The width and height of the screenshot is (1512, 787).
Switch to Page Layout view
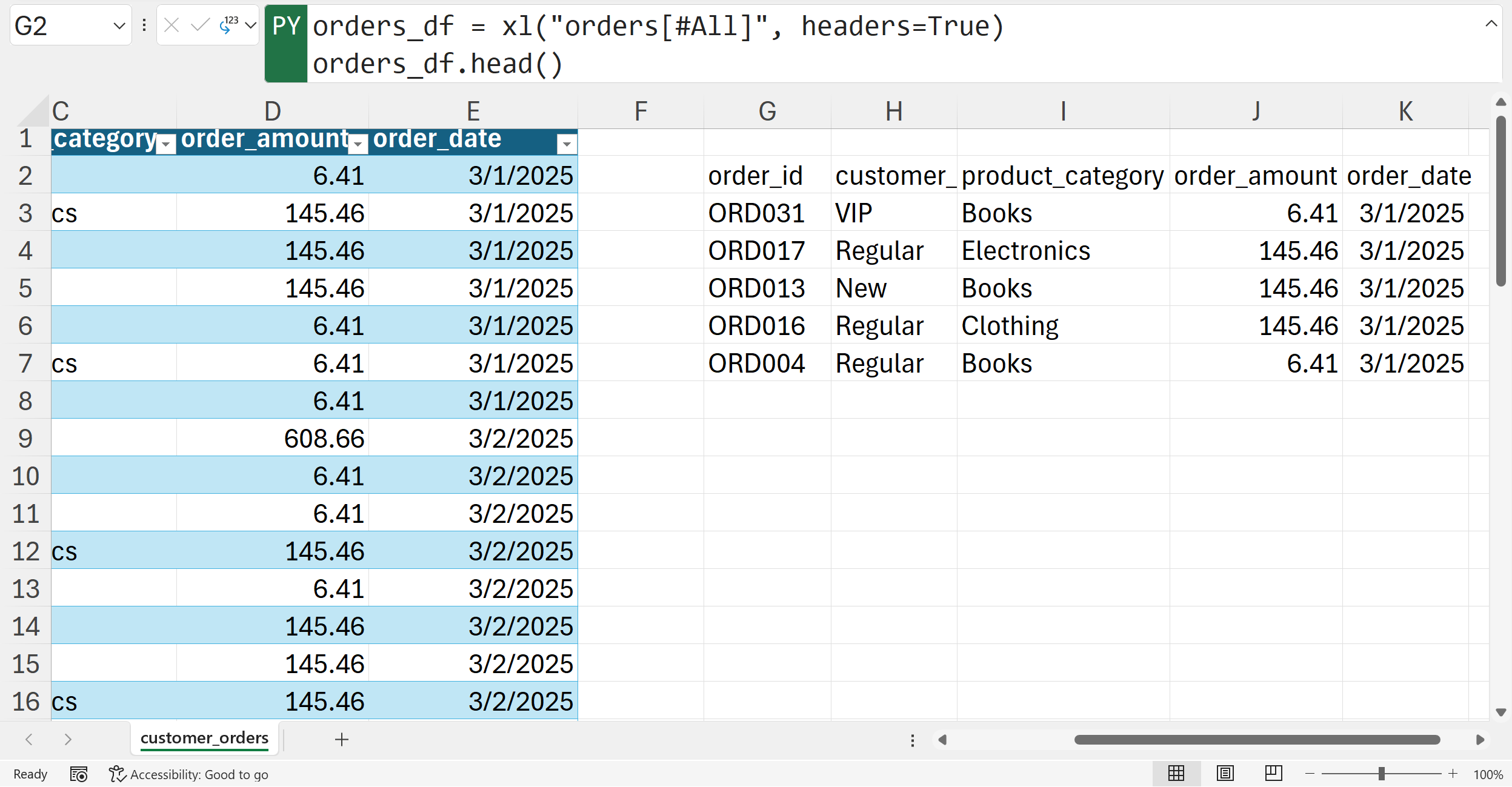pos(1225,774)
